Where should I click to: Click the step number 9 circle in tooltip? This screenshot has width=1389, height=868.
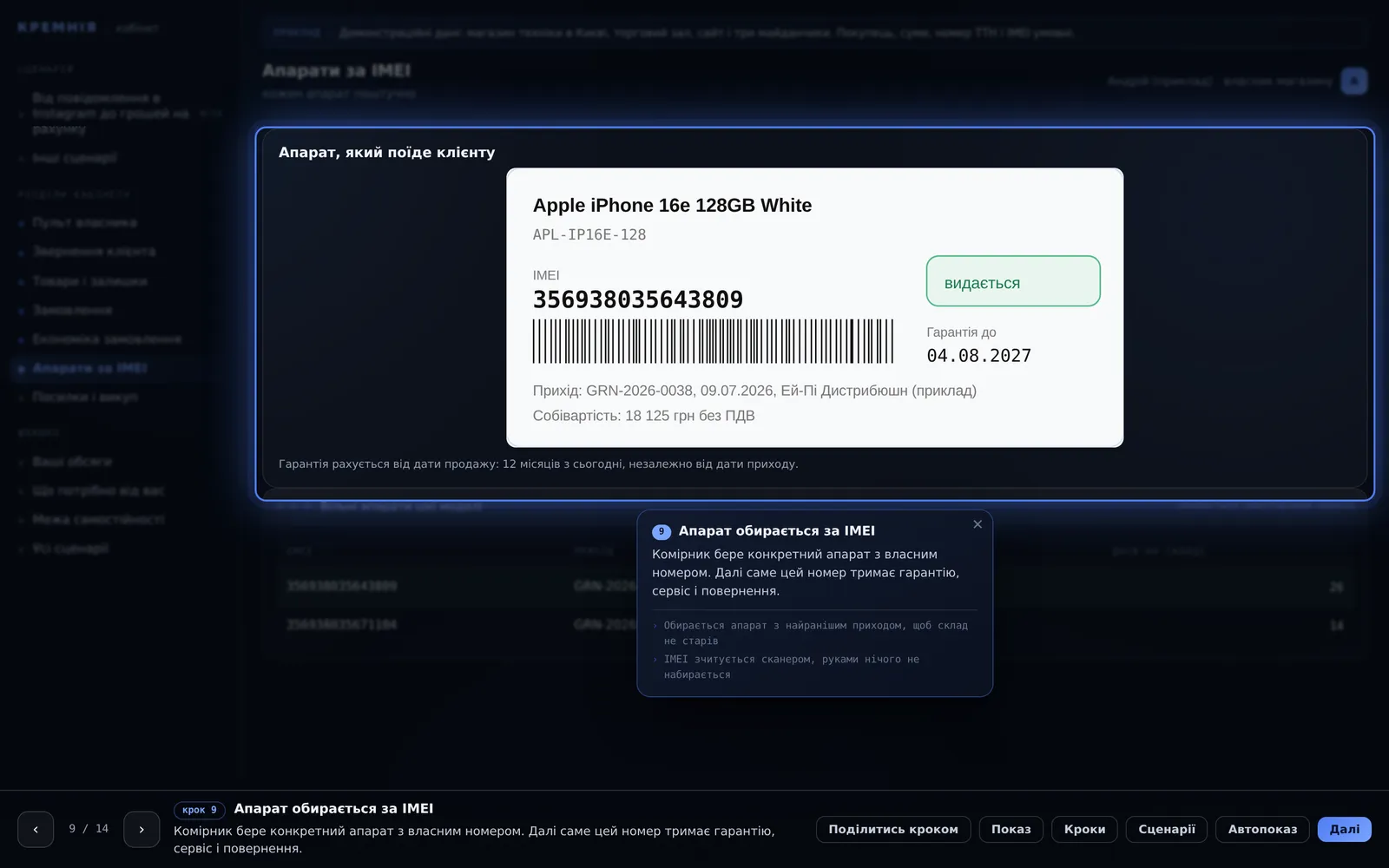[x=662, y=531]
